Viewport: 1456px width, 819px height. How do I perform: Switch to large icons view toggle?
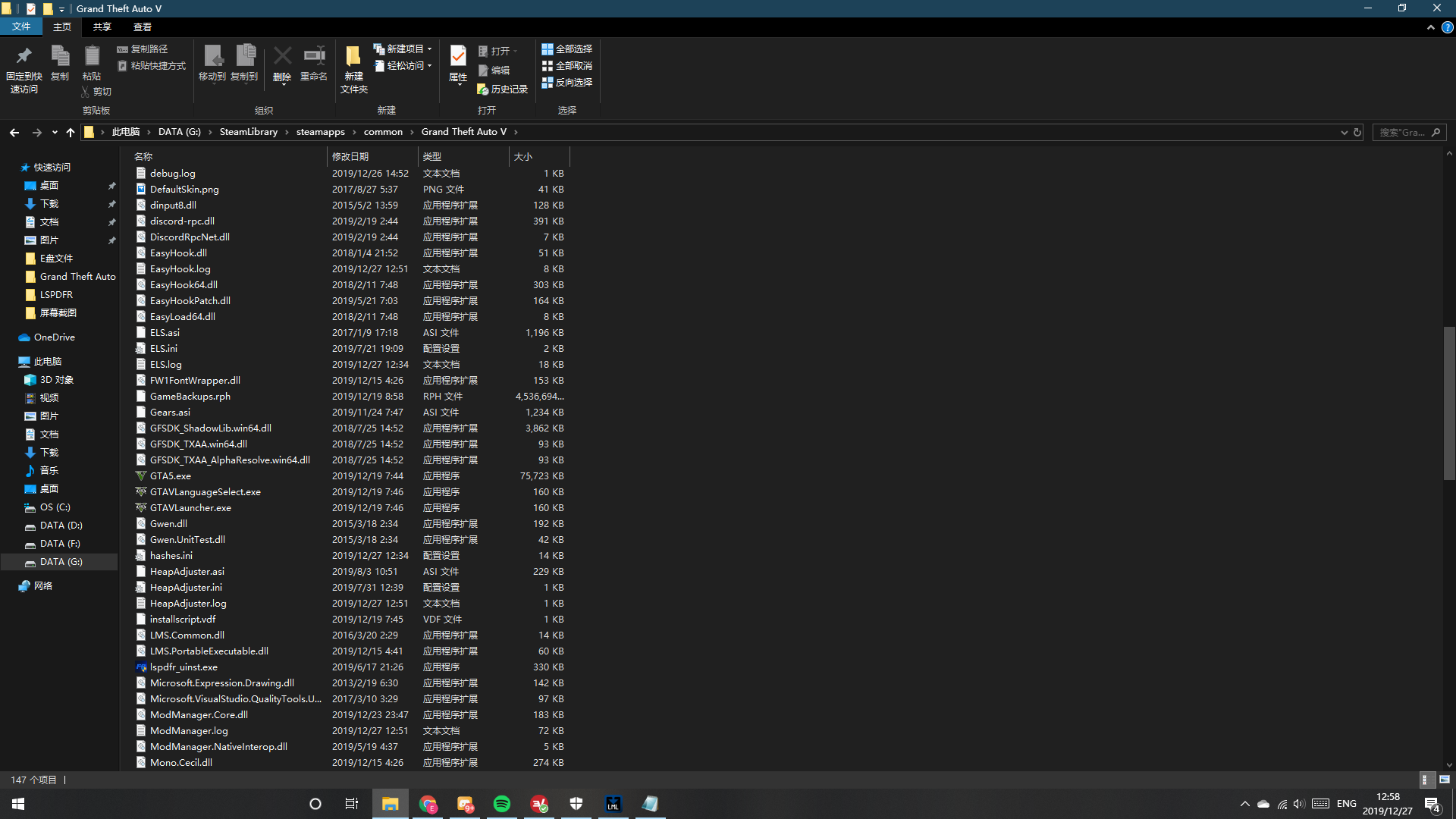tap(1444, 780)
